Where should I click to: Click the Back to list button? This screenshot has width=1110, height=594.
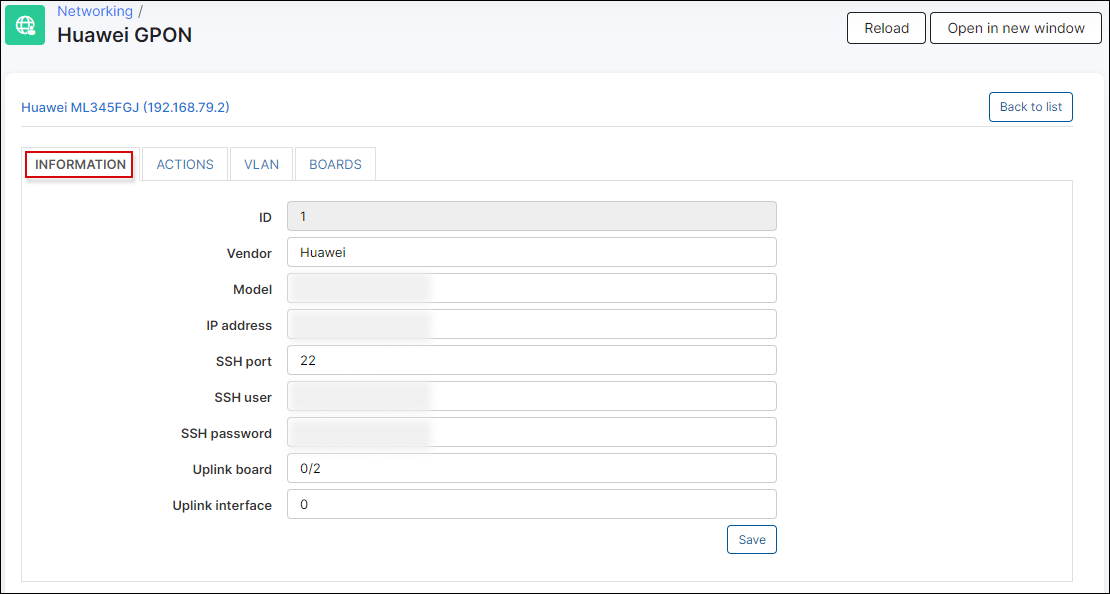(1031, 107)
